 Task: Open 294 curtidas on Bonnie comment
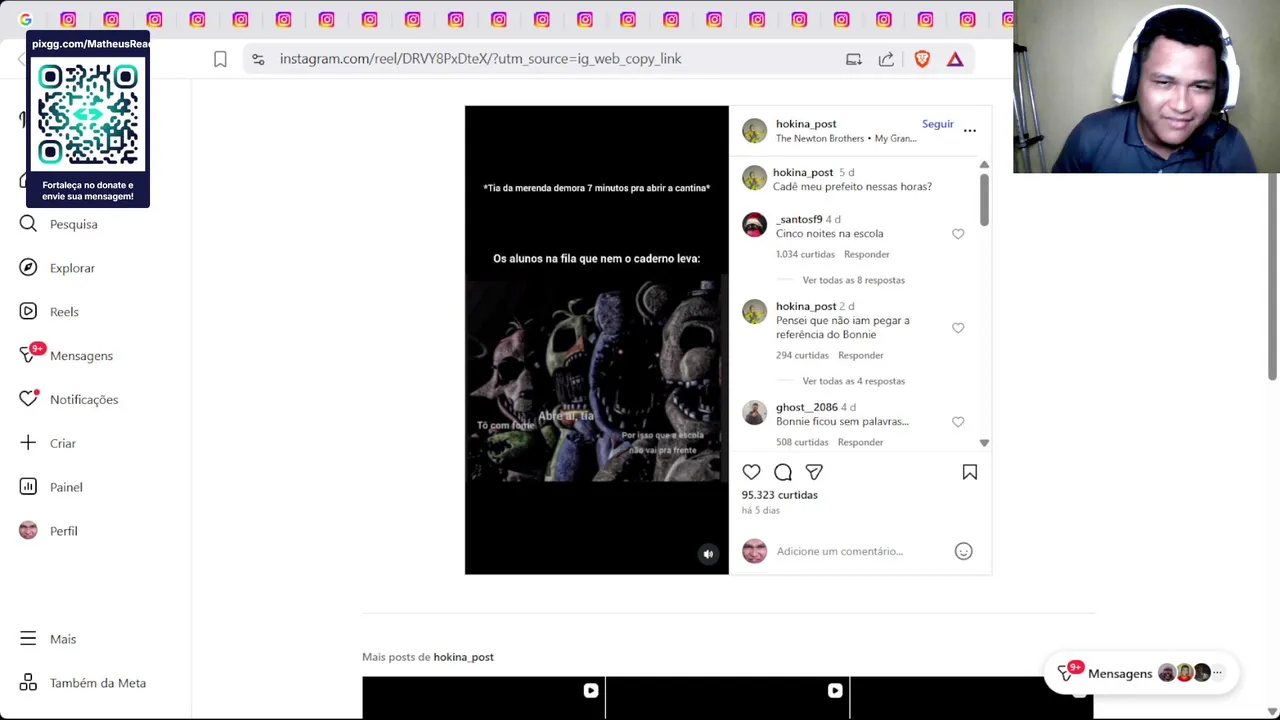[802, 355]
